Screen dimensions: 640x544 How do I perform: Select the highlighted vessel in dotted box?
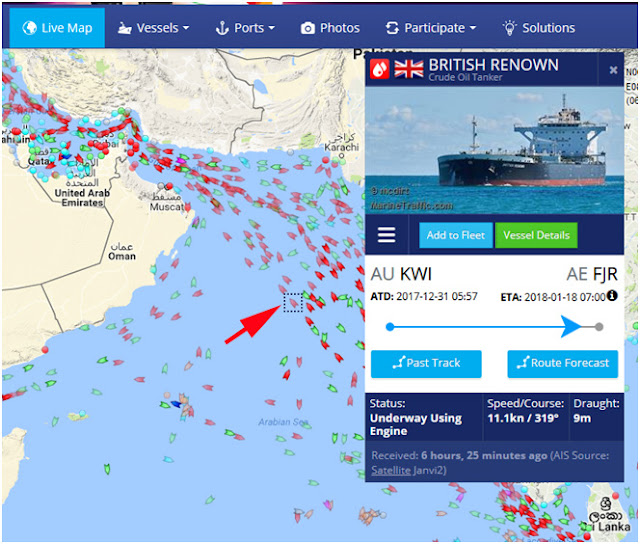[x=293, y=302]
